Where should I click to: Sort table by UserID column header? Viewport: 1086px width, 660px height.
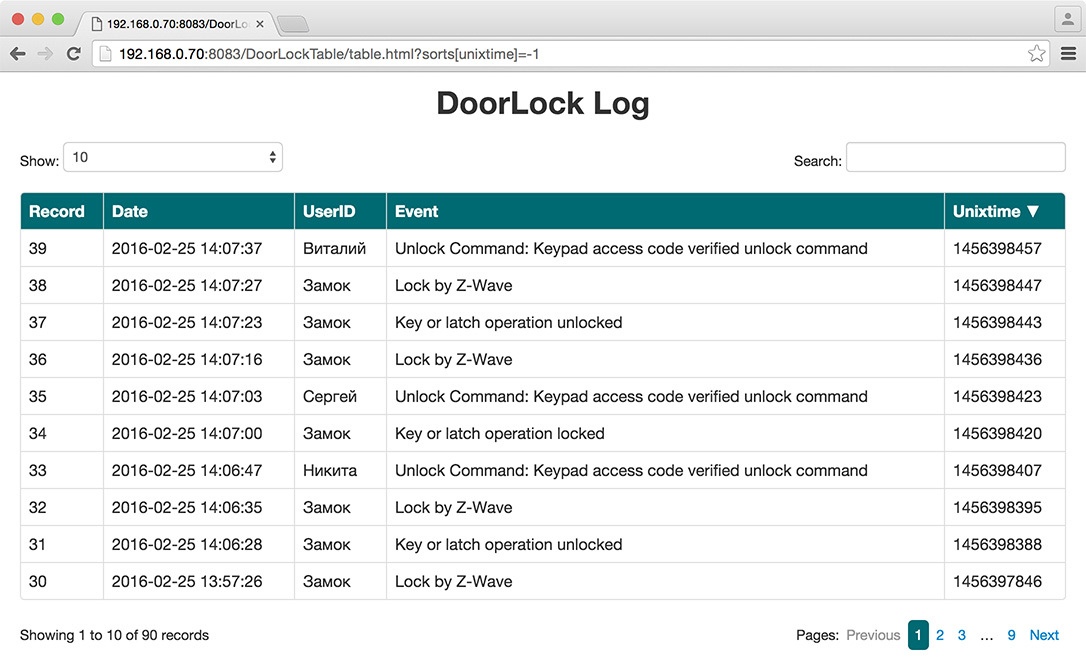[x=329, y=211]
